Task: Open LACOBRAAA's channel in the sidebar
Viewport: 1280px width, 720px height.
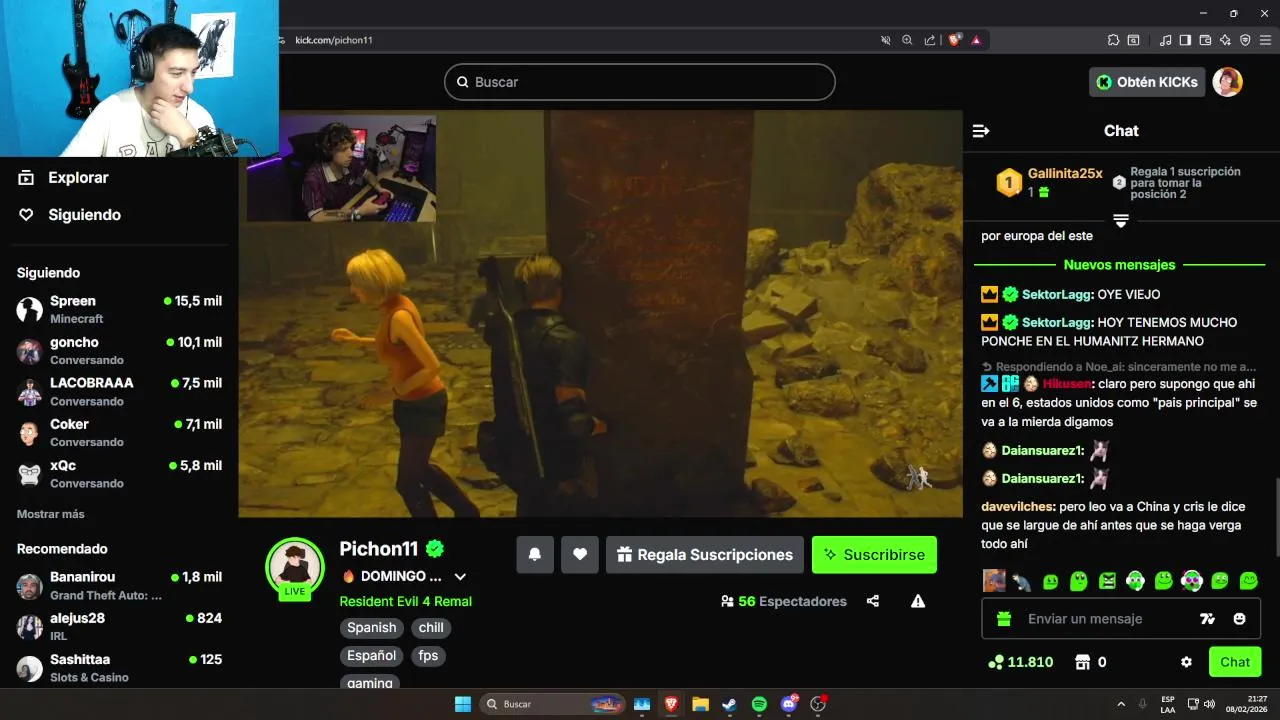Action: pos(119,391)
